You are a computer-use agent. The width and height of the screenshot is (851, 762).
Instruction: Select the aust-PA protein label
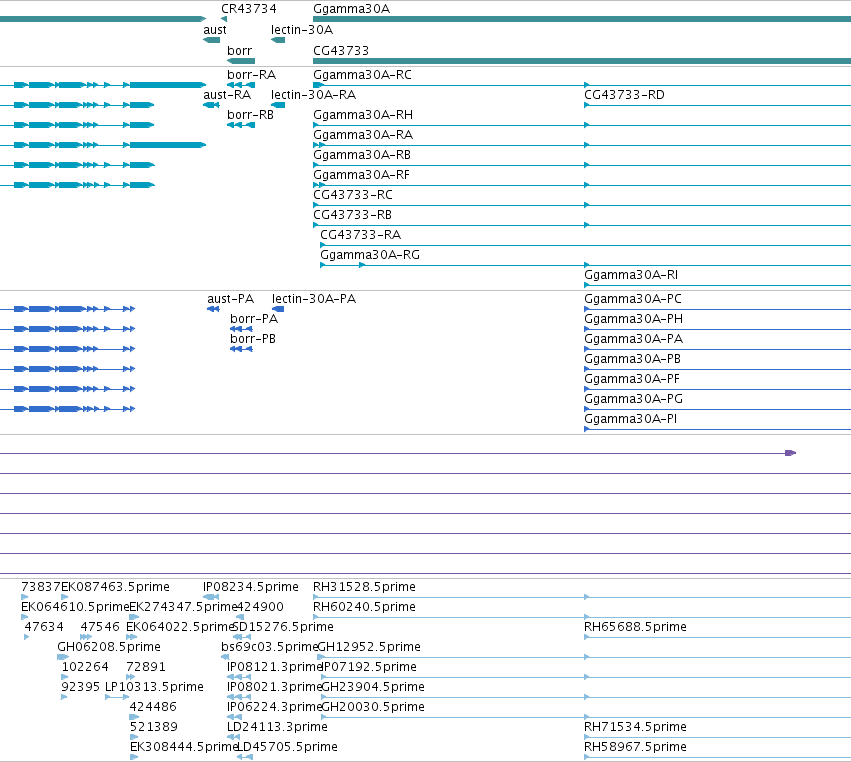[231, 299]
